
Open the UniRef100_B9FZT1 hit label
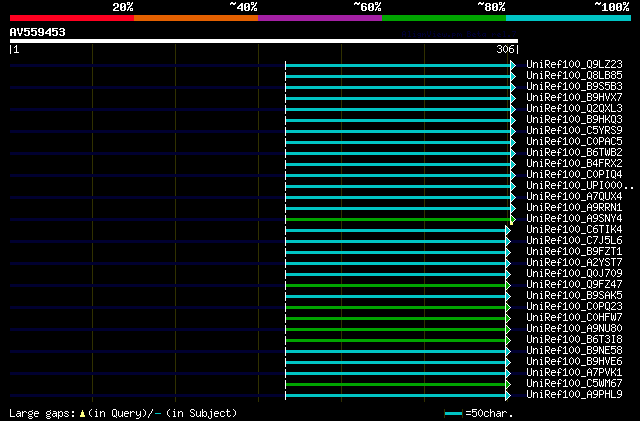click(574, 252)
